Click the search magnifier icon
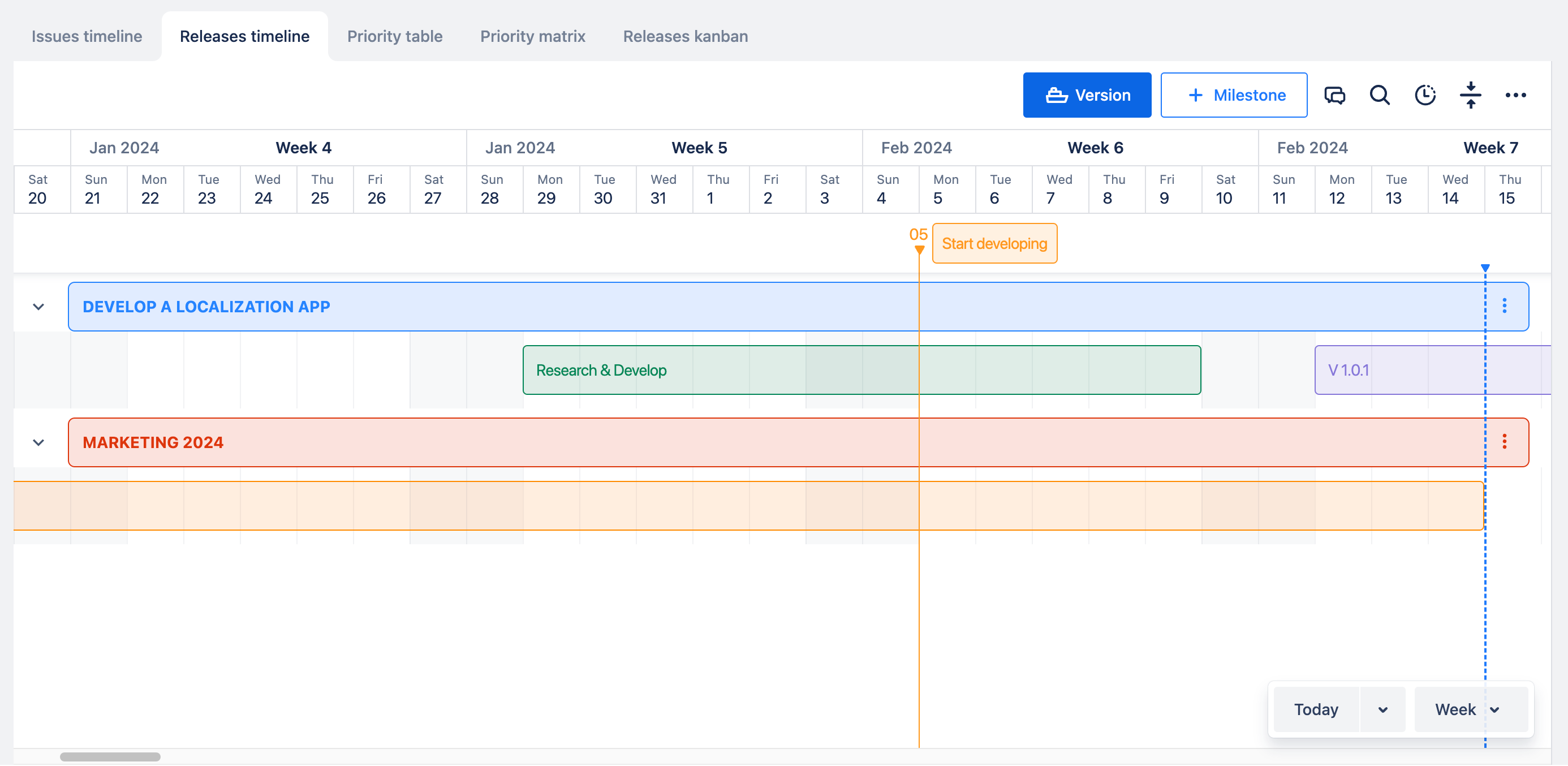This screenshot has height=766, width=1568. click(1379, 95)
